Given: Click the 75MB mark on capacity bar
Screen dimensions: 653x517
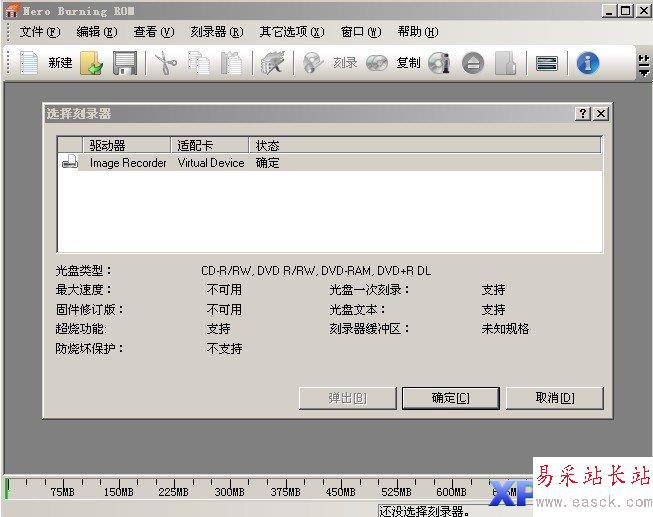Looking at the screenshot, I should point(62,492).
